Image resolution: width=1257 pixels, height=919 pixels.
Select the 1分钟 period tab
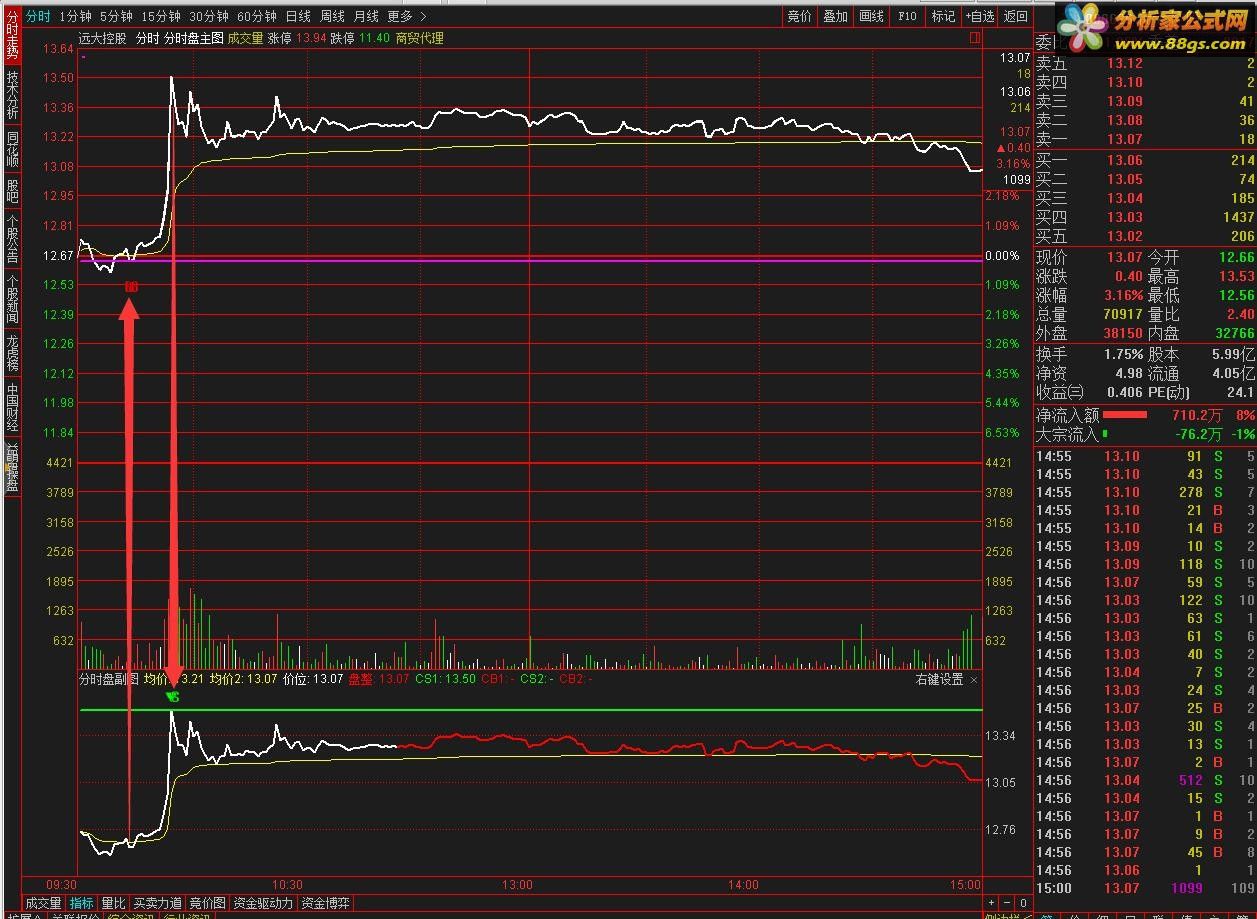point(75,16)
